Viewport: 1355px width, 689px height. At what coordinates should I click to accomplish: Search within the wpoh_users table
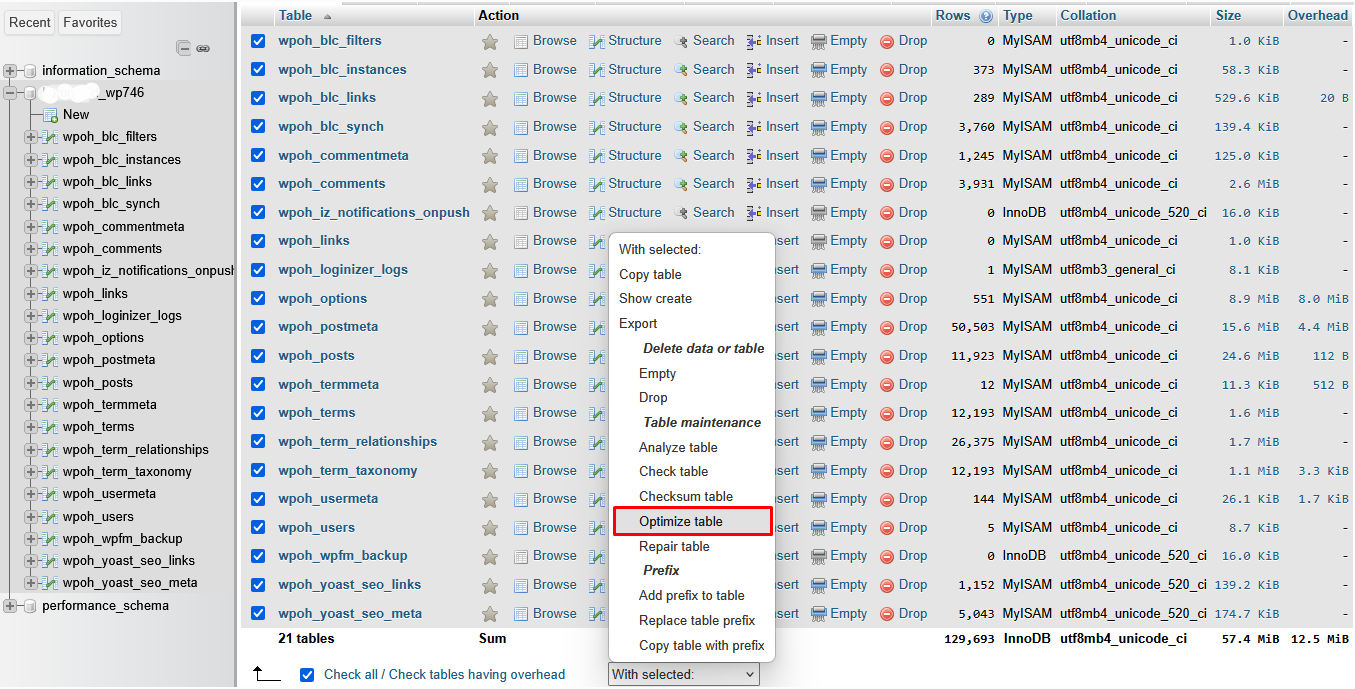click(x=713, y=527)
